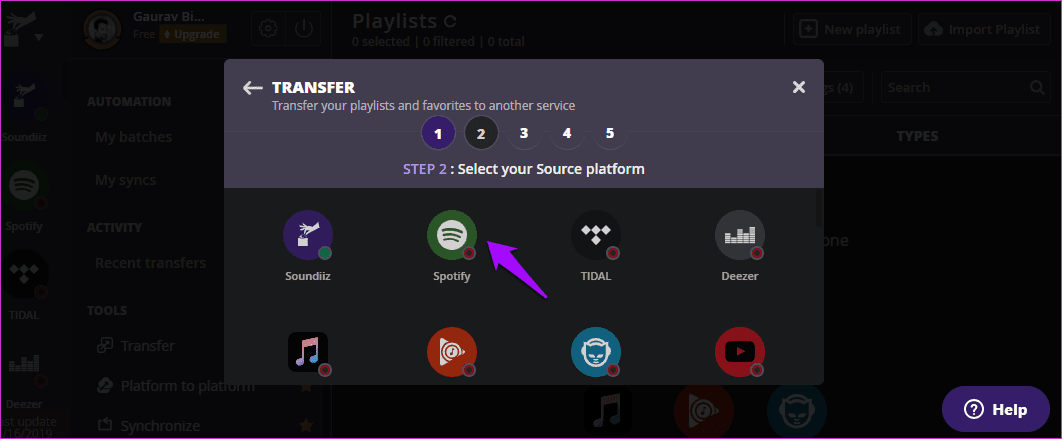Click the Transfer dialog scrollbar
1062x439 pixels.
pyautogui.click(x=820, y=210)
